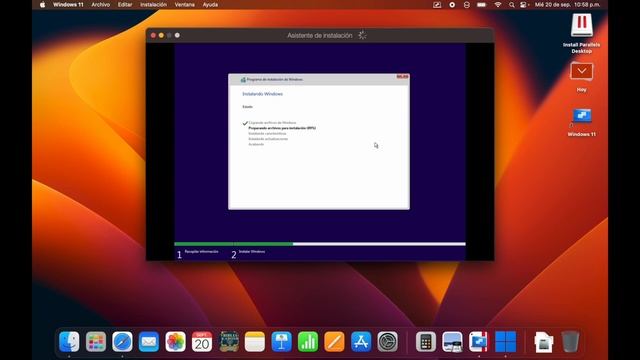Click step 2 'Instalar Windows' label

252,251
